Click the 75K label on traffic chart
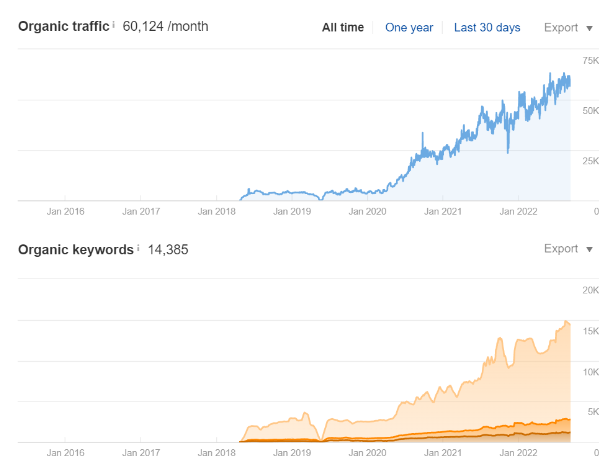 [x=590, y=62]
